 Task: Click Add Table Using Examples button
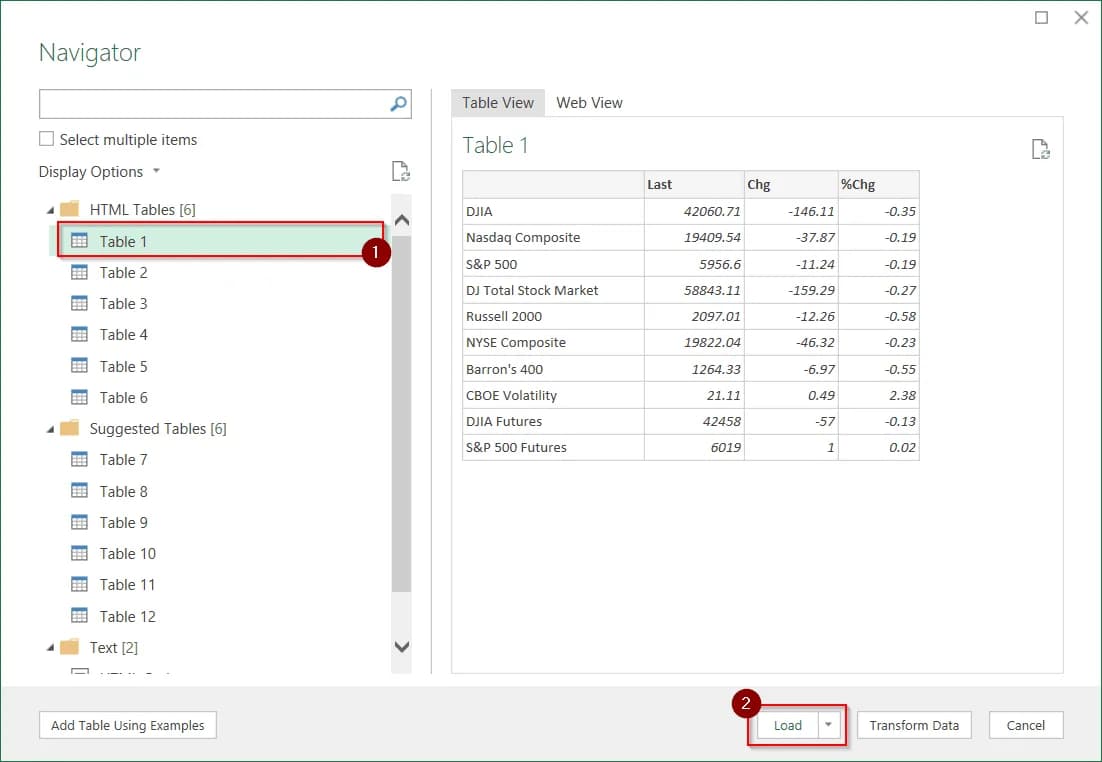[x=128, y=725]
